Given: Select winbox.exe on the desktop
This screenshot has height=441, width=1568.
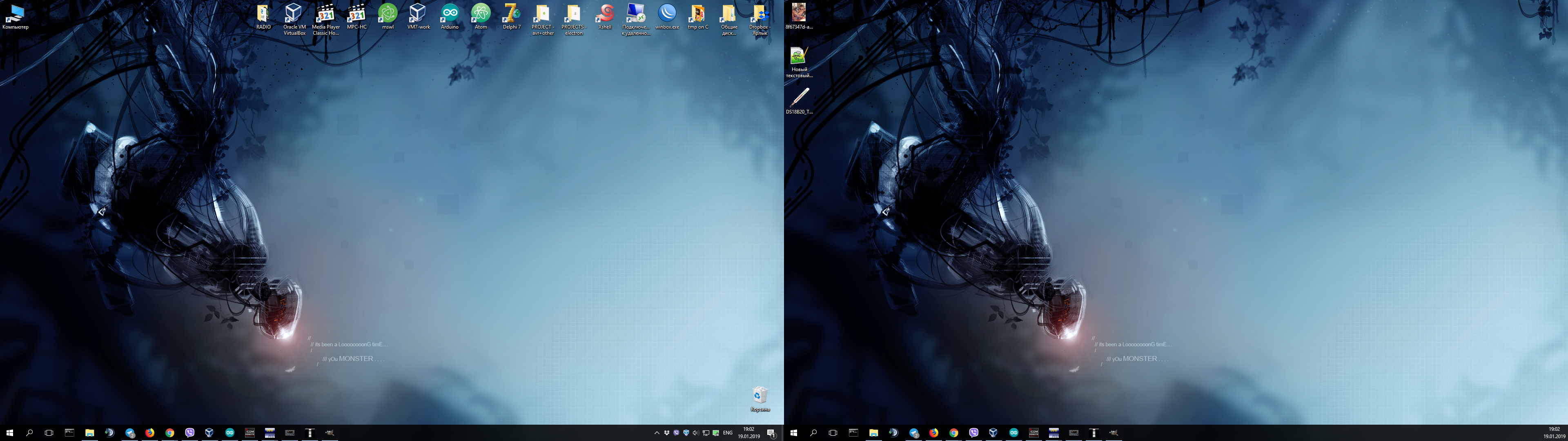Looking at the screenshot, I should [x=667, y=16].
